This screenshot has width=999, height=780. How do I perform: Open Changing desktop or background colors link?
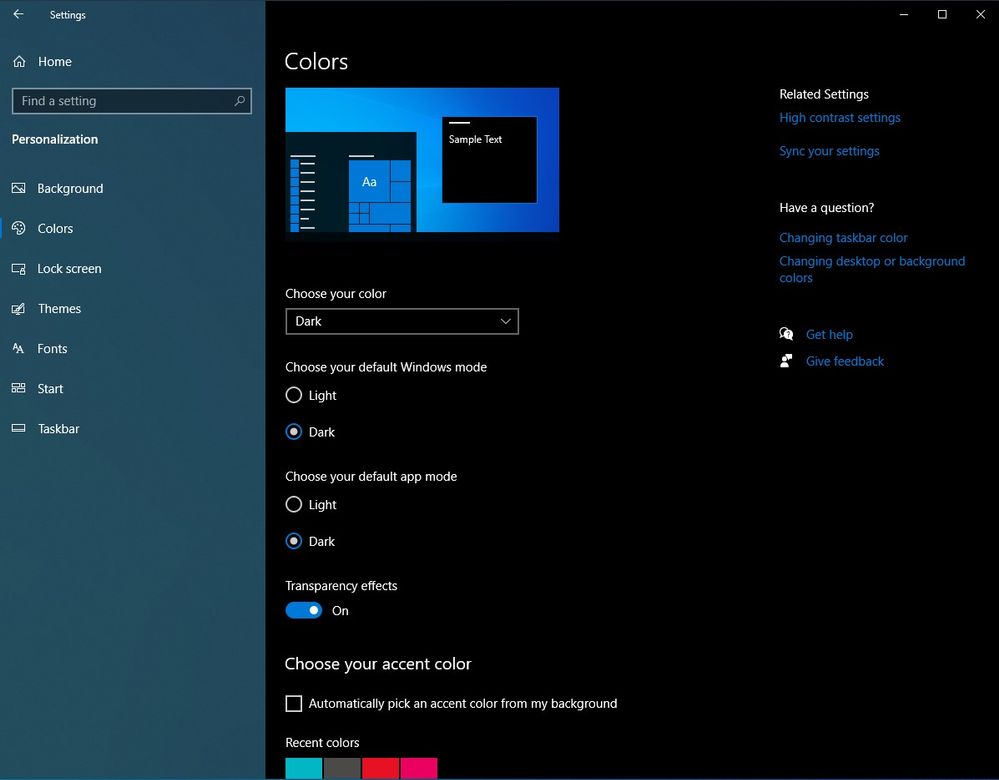pyautogui.click(x=872, y=270)
